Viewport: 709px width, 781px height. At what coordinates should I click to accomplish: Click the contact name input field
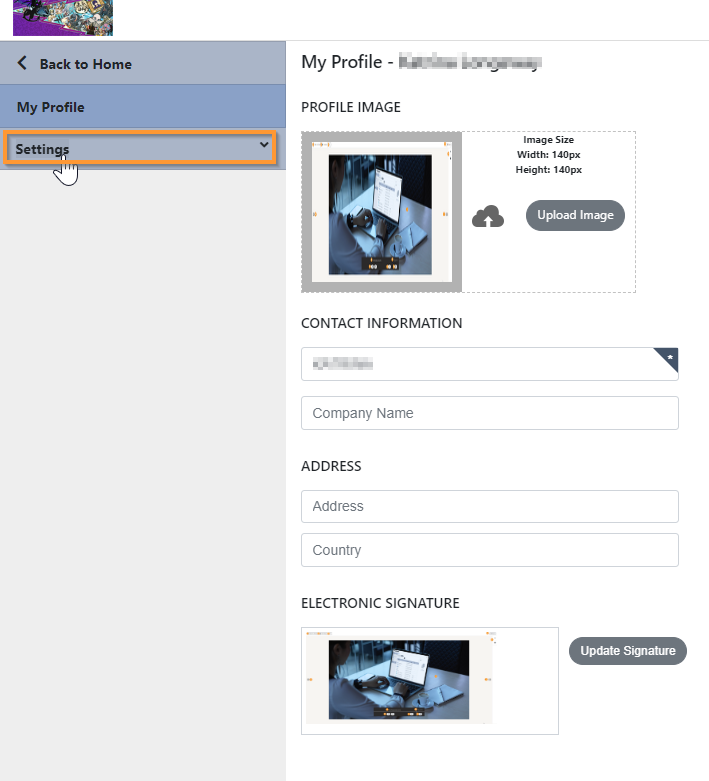click(490, 364)
